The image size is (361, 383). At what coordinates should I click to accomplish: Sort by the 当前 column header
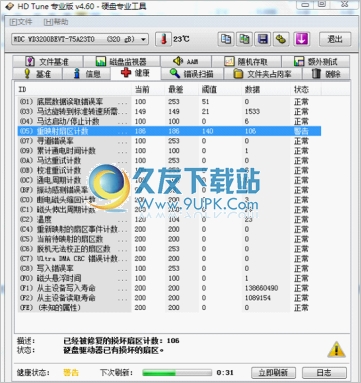pyautogui.click(x=148, y=89)
